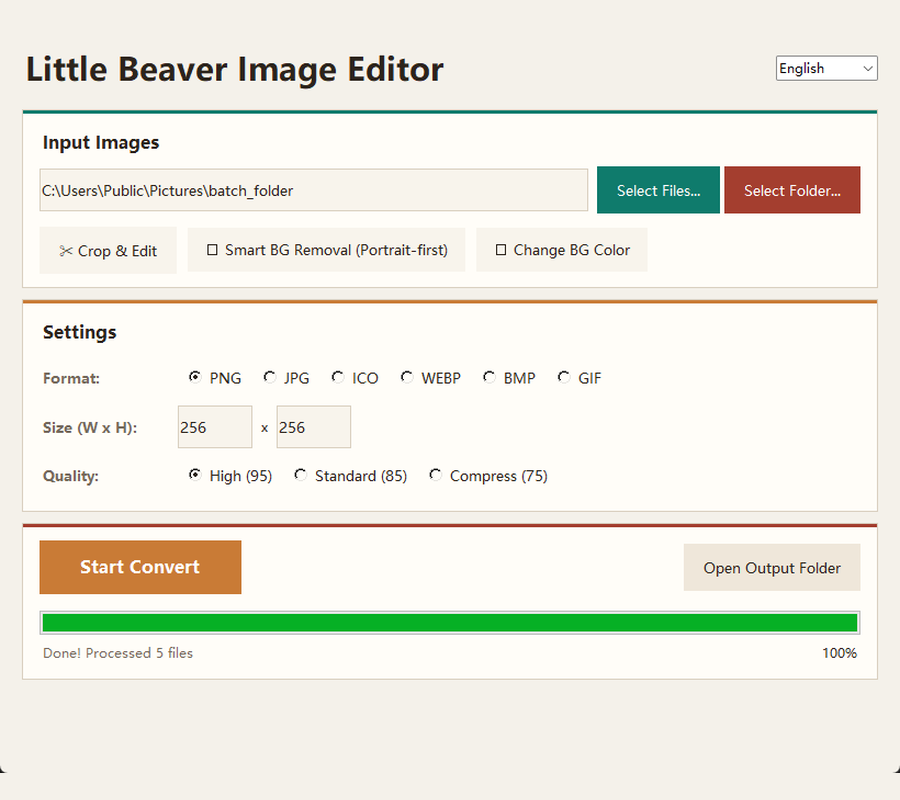Click Open Output Folder button
Image resolution: width=900 pixels, height=800 pixels.
[771, 568]
